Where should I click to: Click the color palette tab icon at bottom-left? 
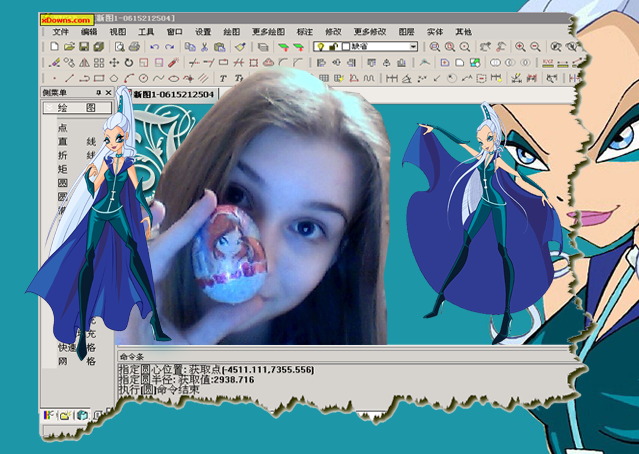[x=49, y=416]
